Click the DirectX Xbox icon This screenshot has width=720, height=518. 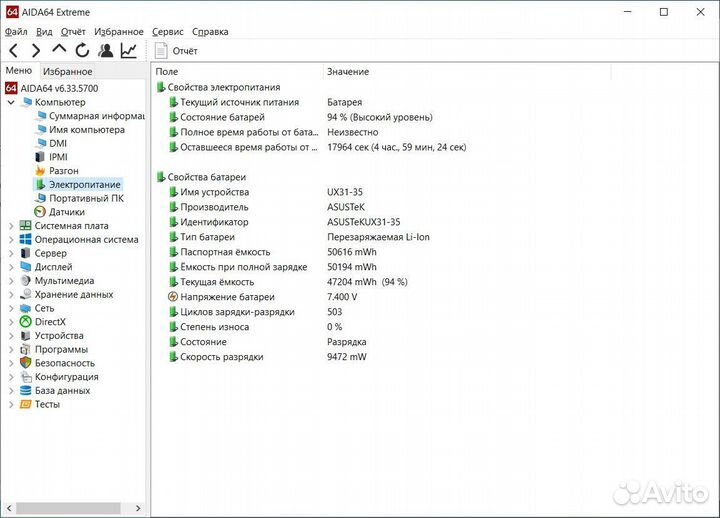[26, 322]
